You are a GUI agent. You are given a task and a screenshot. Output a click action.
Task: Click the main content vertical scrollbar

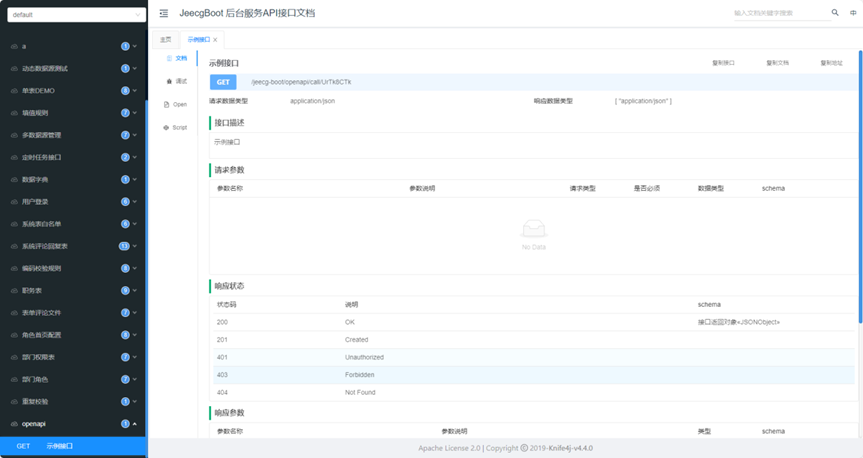click(x=860, y=187)
